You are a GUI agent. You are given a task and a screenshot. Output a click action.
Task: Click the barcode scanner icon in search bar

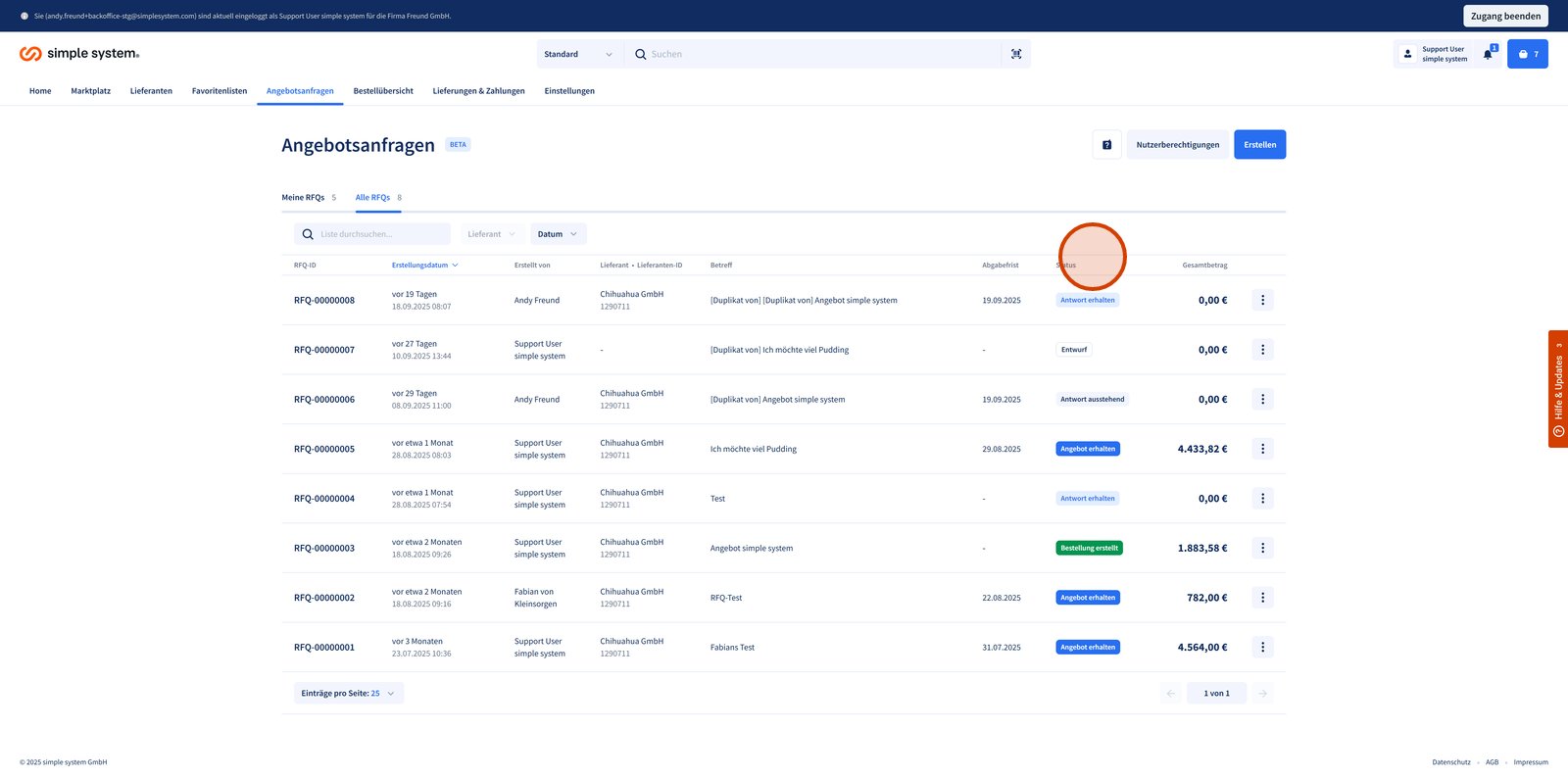click(1016, 54)
